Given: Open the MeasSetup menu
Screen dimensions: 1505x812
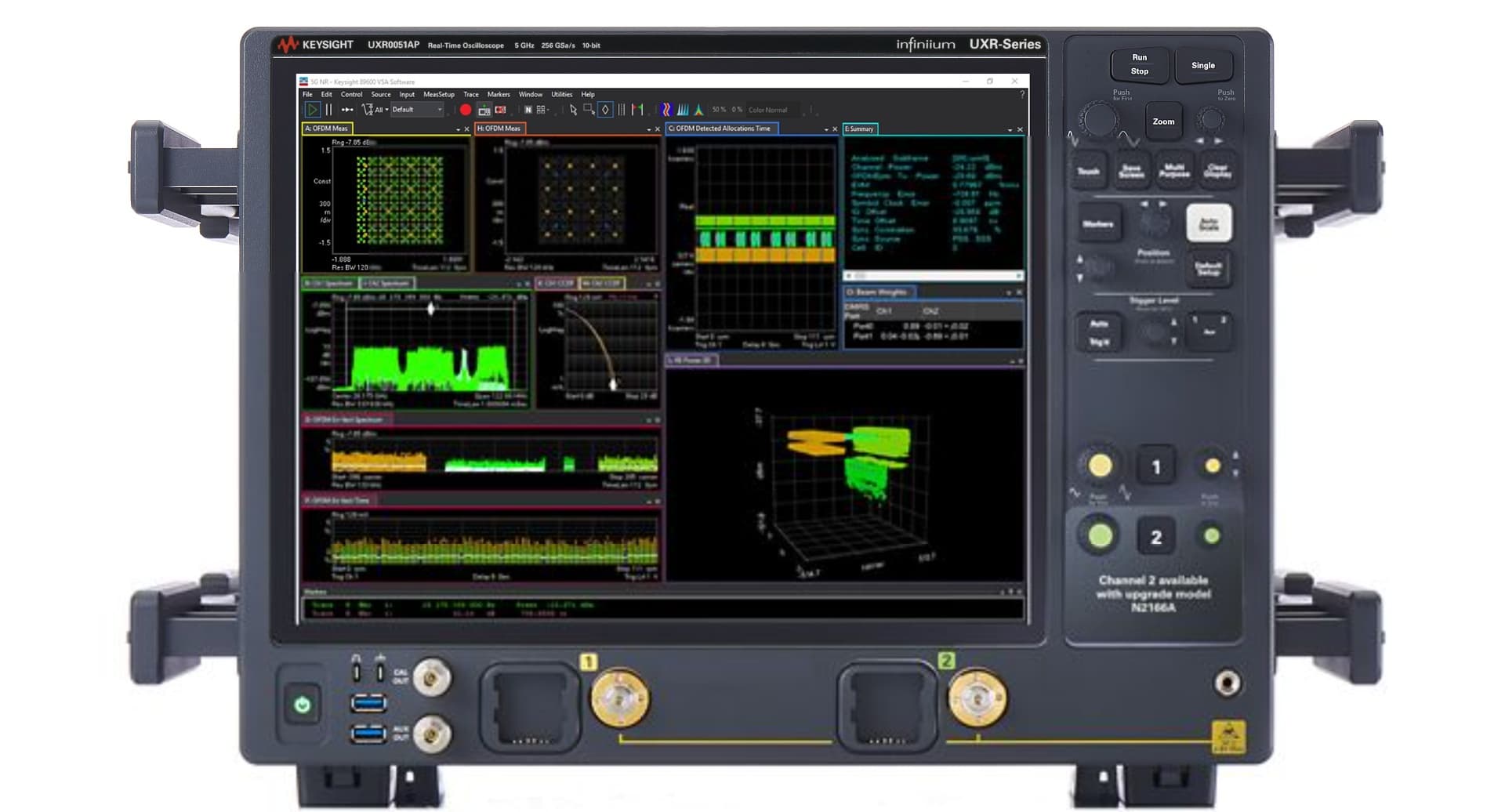Looking at the screenshot, I should pyautogui.click(x=439, y=94).
